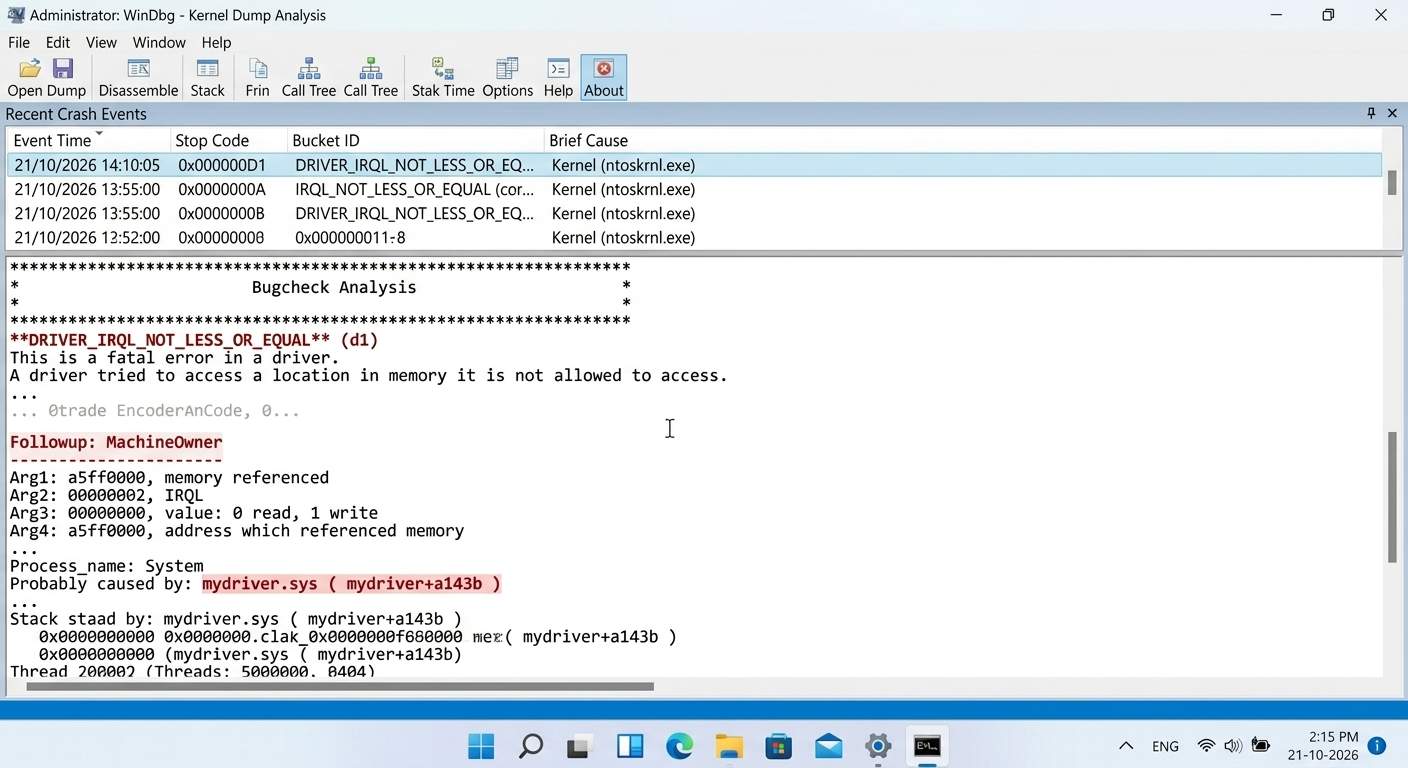Viewport: 1408px width, 768px height.
Task: Click the highlighted mydriver.sys probable cause text
Action: (351, 584)
